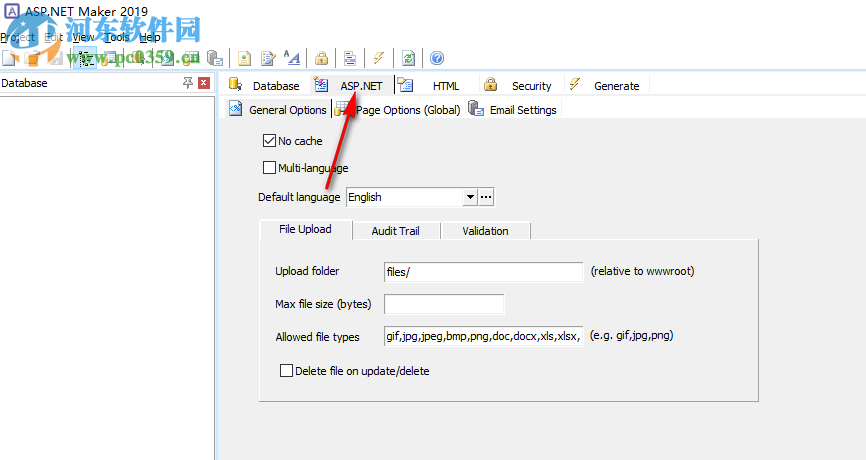Viewport: 866px width, 460px height.
Task: Select the General Options sub-tab
Action: (278, 109)
